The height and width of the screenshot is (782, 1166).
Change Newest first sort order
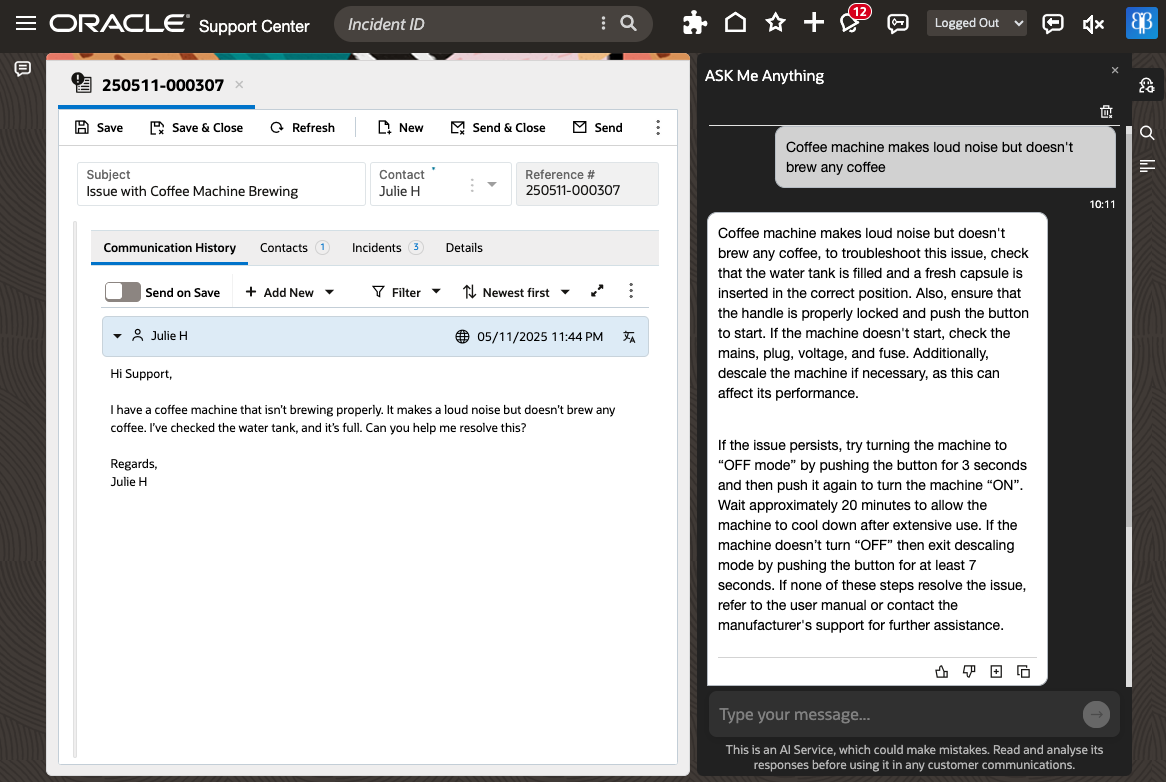(516, 292)
